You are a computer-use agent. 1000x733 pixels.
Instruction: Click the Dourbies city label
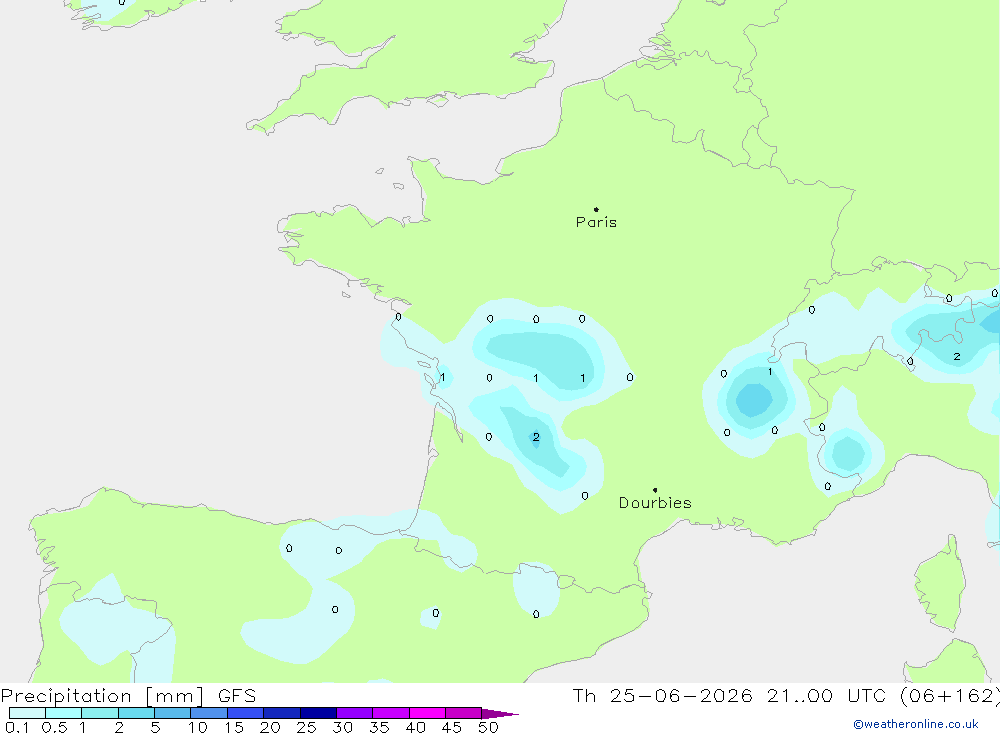point(655,503)
